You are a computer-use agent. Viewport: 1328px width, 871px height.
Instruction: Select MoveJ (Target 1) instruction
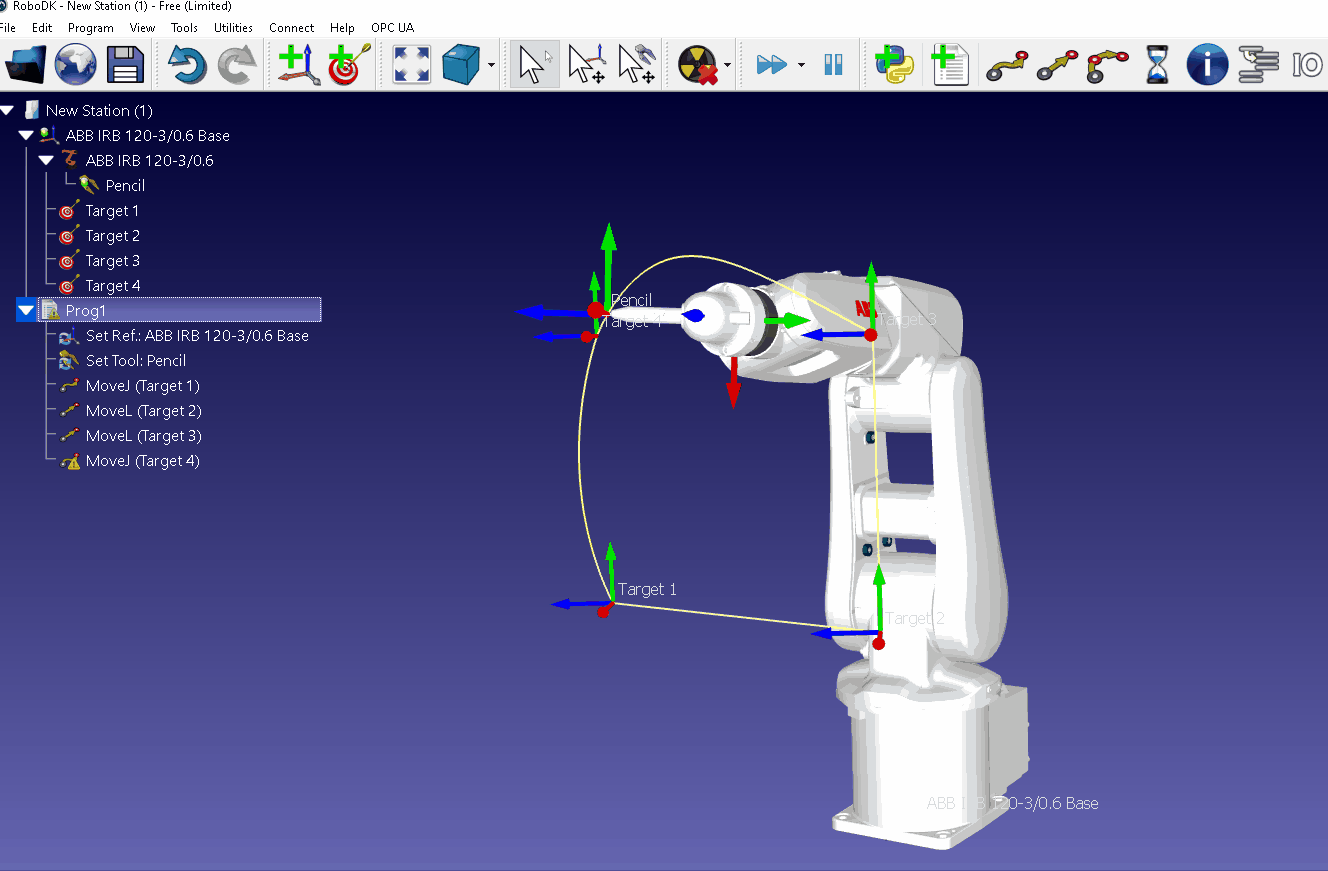pos(142,385)
